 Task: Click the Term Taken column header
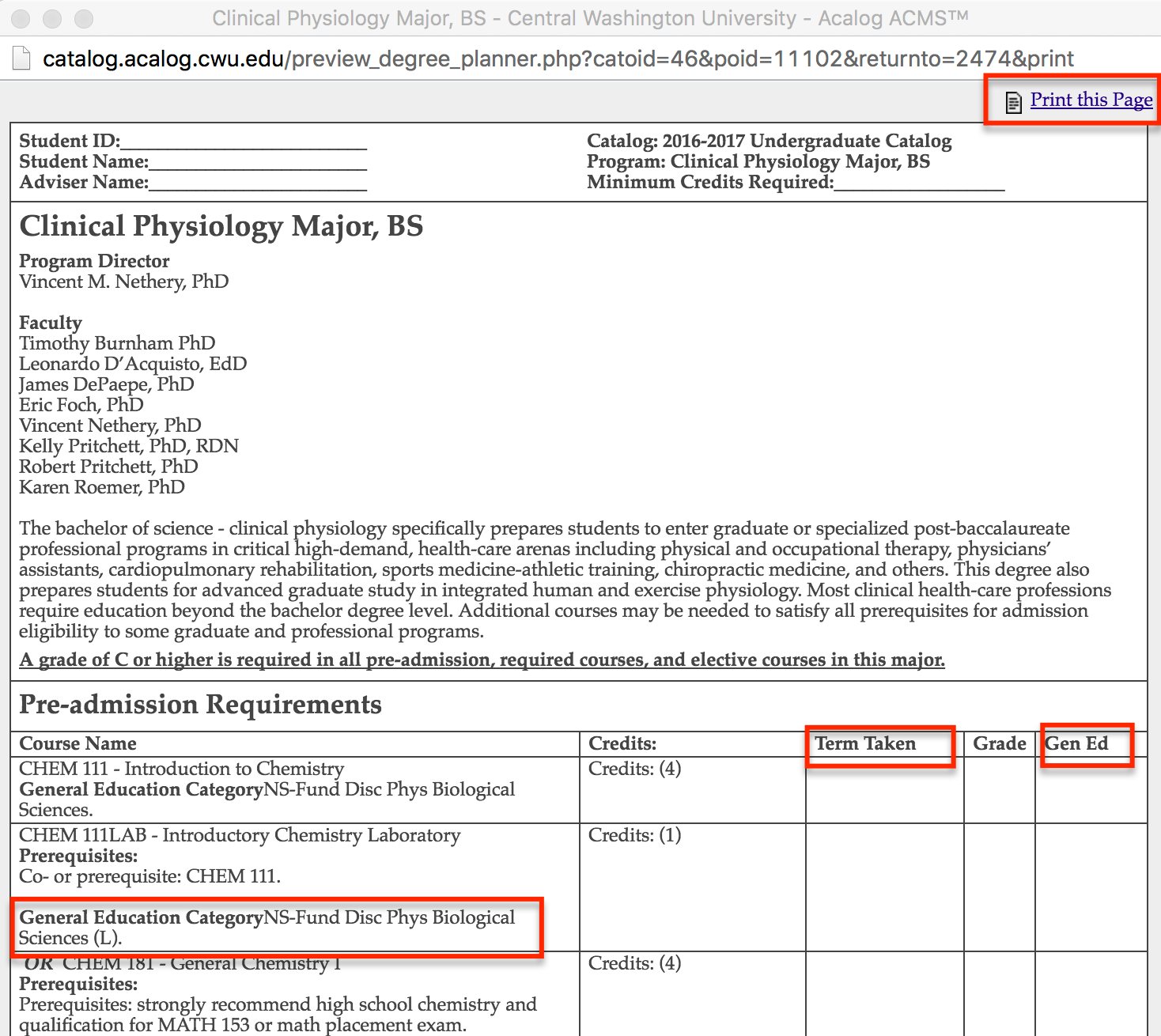point(865,743)
